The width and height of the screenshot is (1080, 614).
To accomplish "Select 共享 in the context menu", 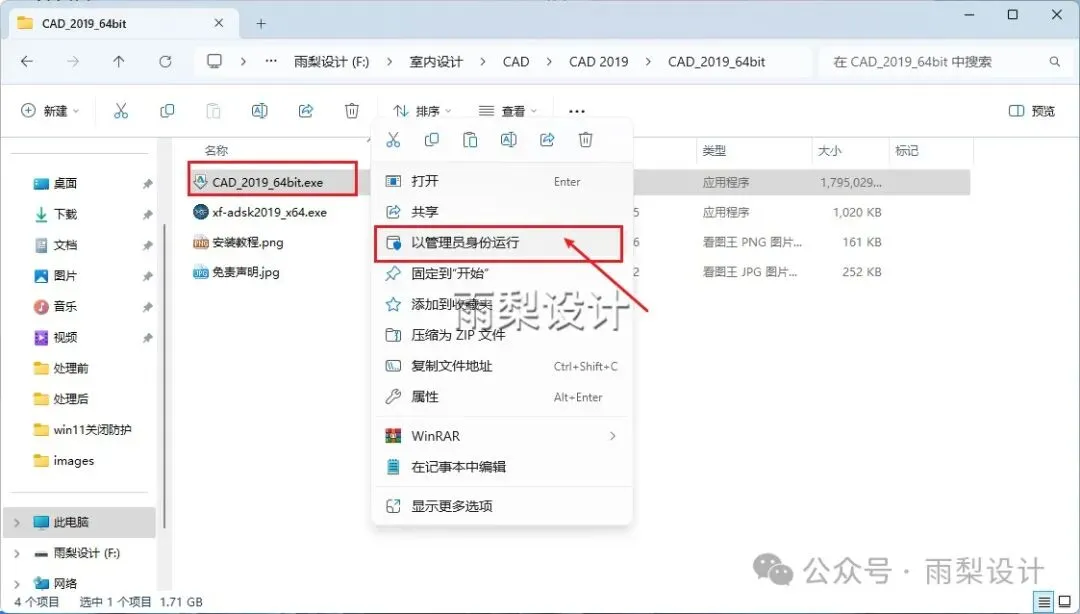I will 502,212.
